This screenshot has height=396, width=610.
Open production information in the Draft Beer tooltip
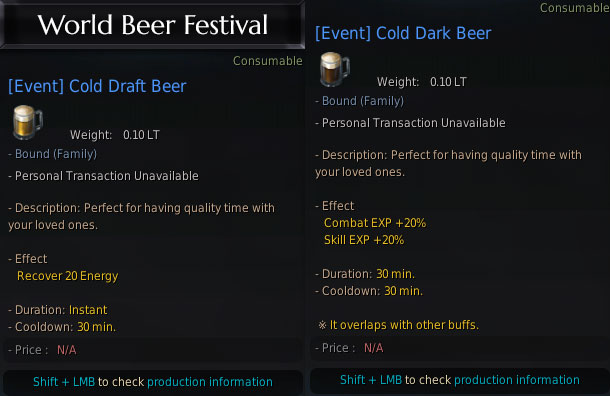(210, 382)
